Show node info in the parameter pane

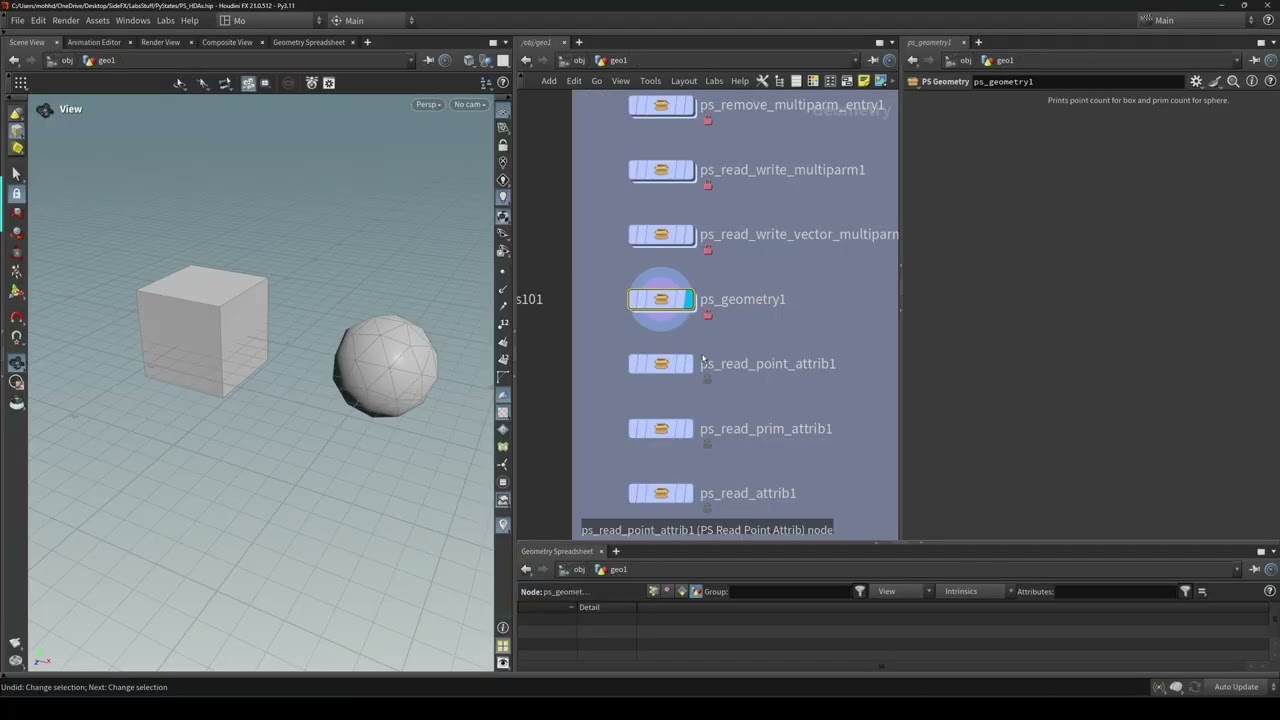(x=1251, y=81)
